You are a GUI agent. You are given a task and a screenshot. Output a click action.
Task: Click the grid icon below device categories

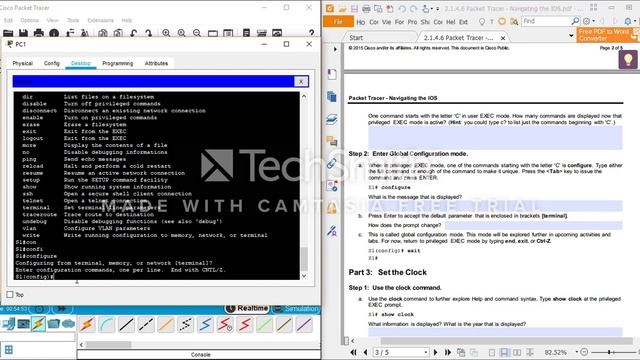[9, 349]
